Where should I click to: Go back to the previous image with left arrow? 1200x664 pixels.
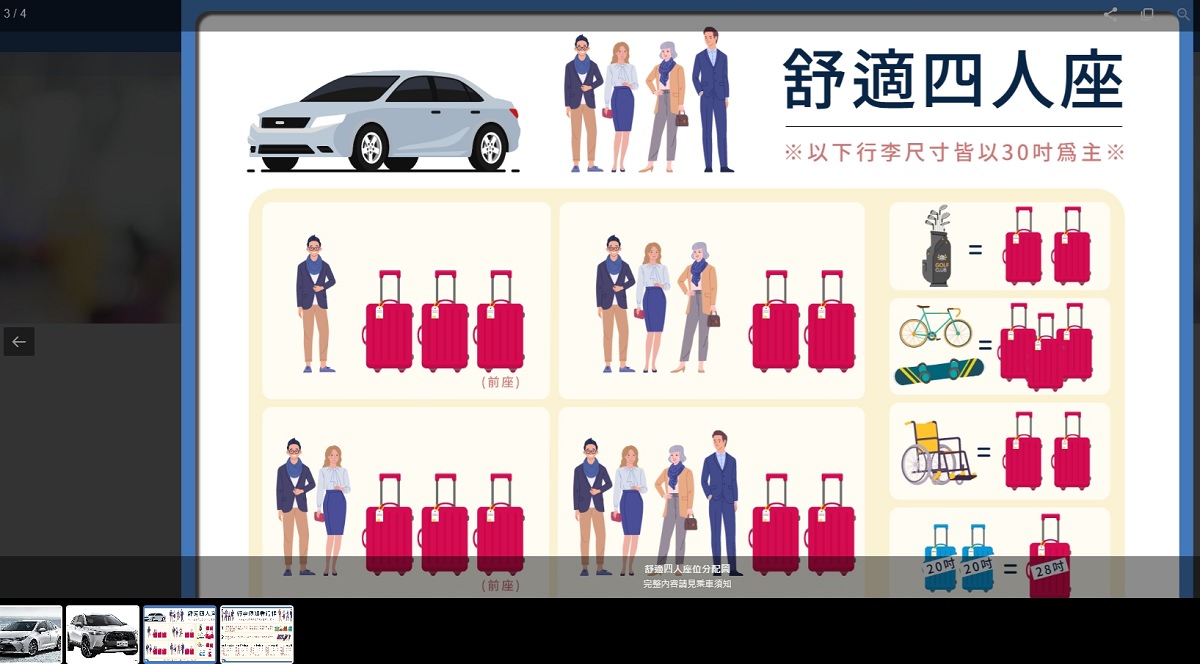(x=19, y=342)
